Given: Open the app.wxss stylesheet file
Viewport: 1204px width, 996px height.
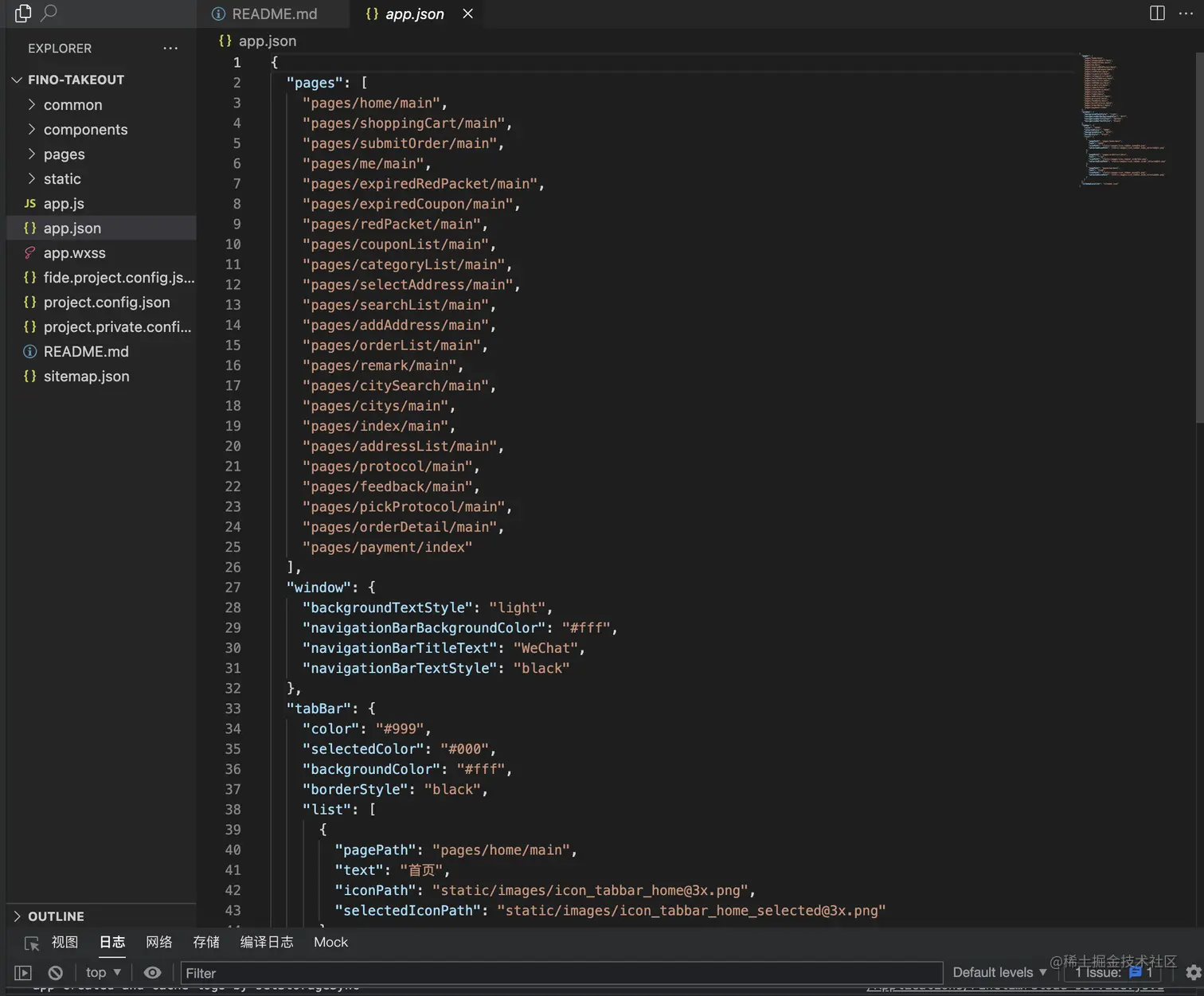Looking at the screenshot, I should pyautogui.click(x=101, y=253).
